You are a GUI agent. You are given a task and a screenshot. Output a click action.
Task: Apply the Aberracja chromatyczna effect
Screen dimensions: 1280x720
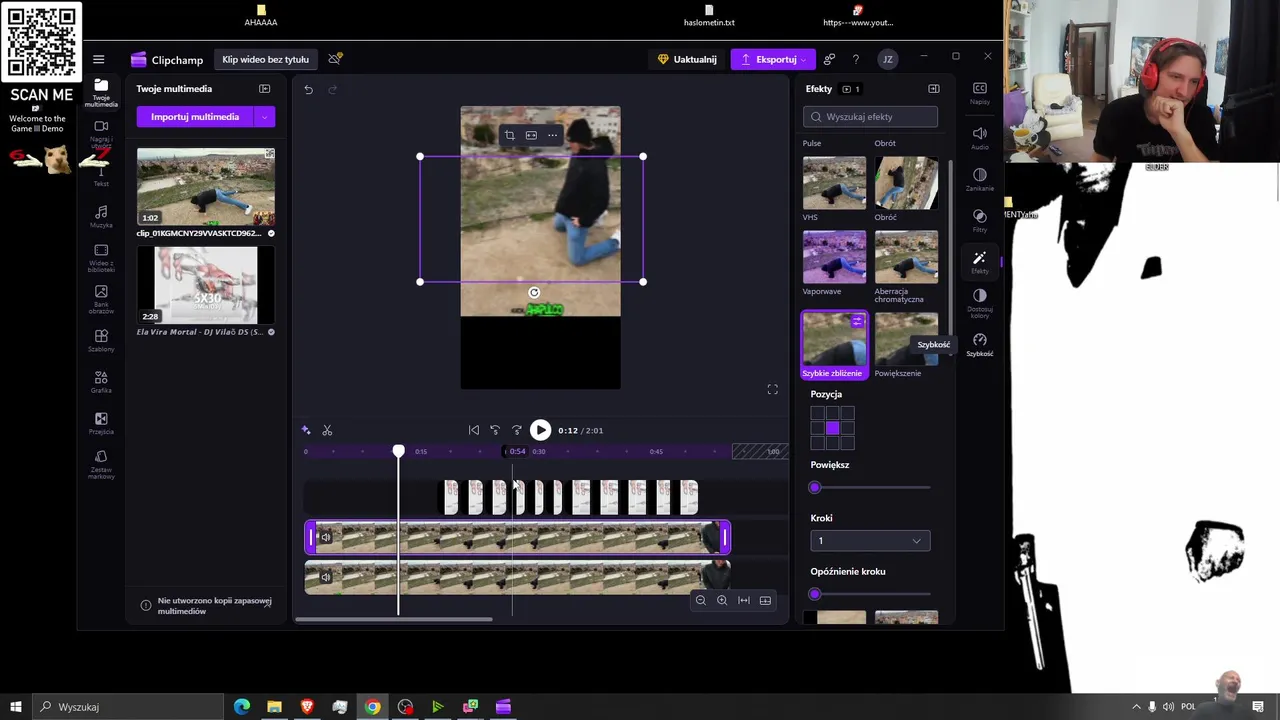click(906, 257)
